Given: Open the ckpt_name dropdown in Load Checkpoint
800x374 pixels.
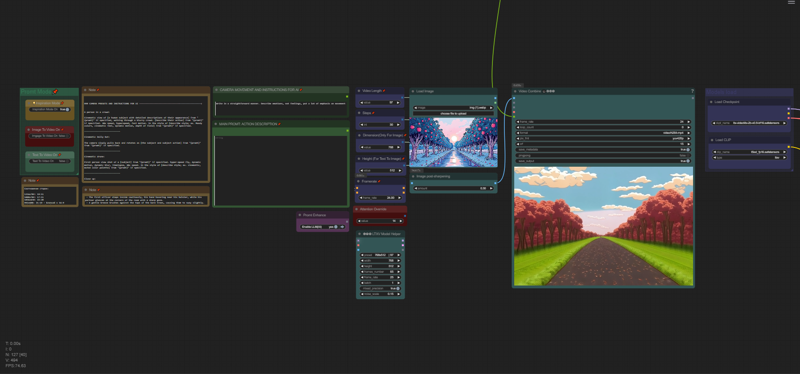Looking at the screenshot, I should point(749,123).
